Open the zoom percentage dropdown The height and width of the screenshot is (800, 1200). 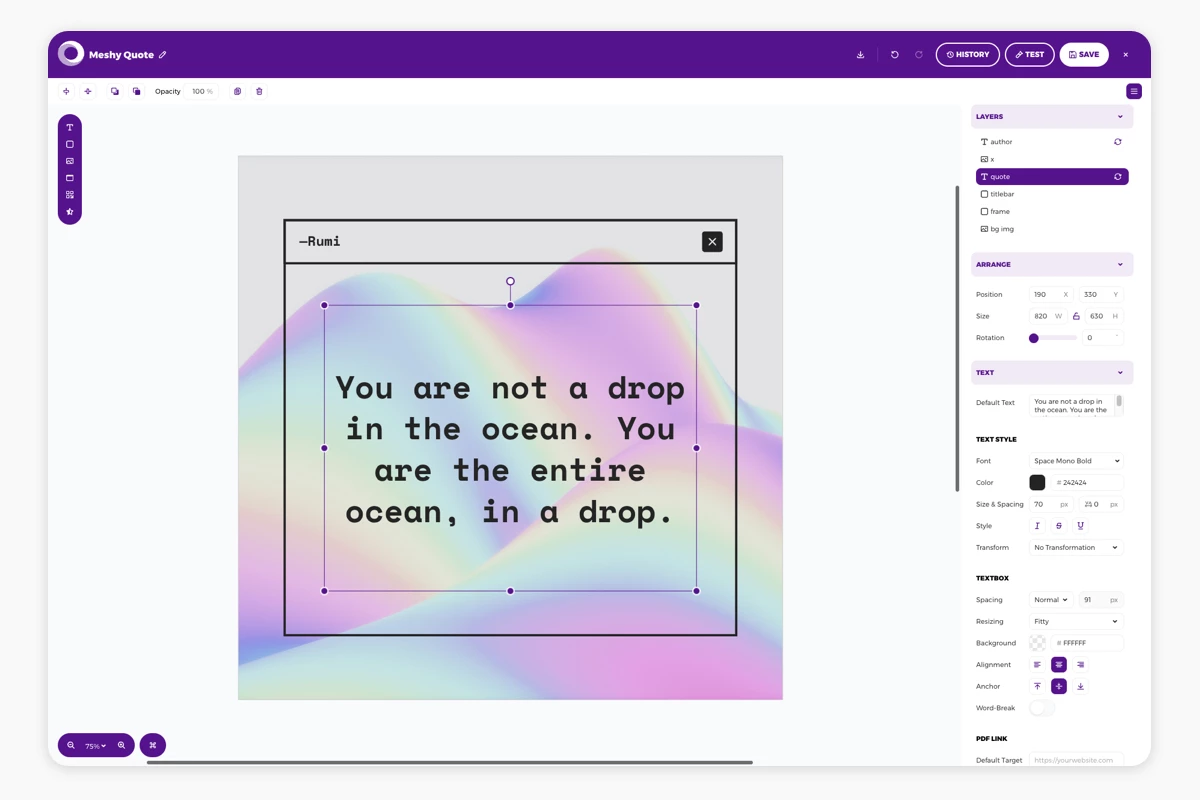96,746
